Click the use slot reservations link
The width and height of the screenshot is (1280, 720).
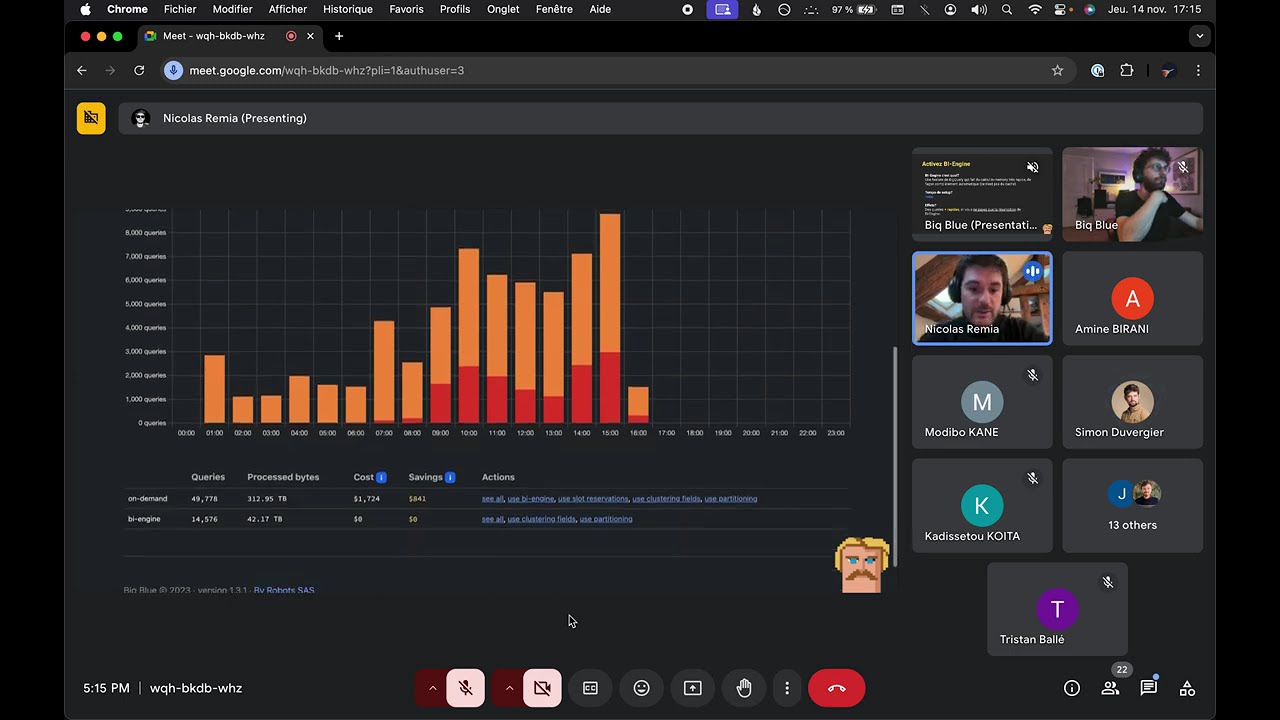pyautogui.click(x=593, y=498)
